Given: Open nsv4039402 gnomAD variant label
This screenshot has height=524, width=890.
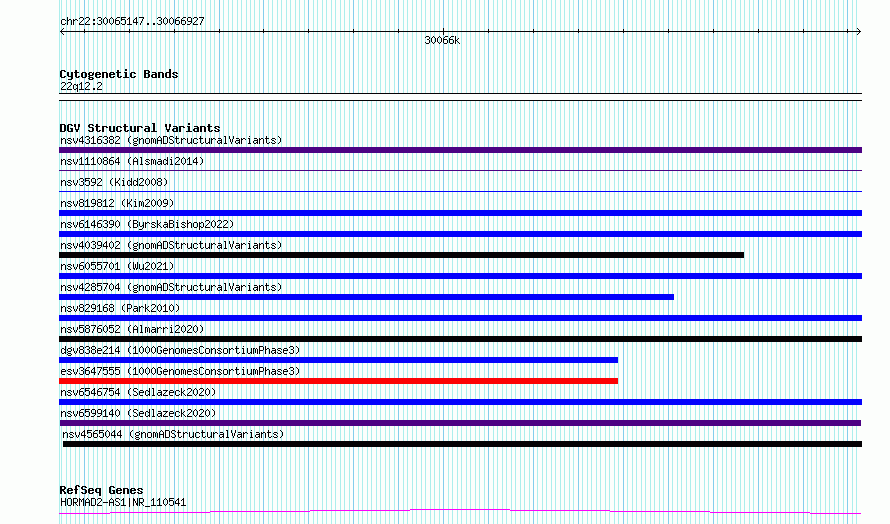Looking at the screenshot, I should [x=171, y=245].
